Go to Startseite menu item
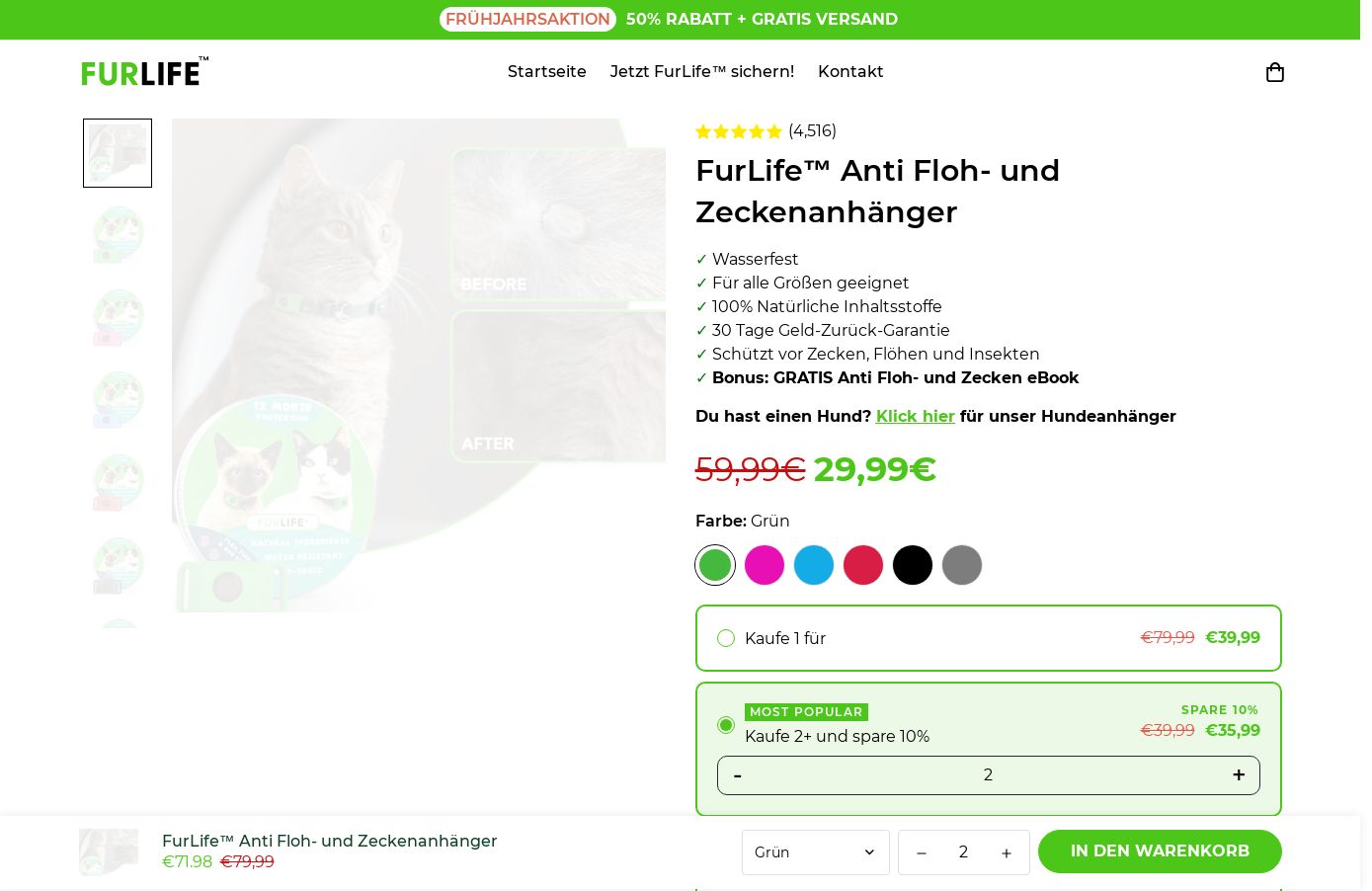The height and width of the screenshot is (891, 1372). pyautogui.click(x=547, y=71)
